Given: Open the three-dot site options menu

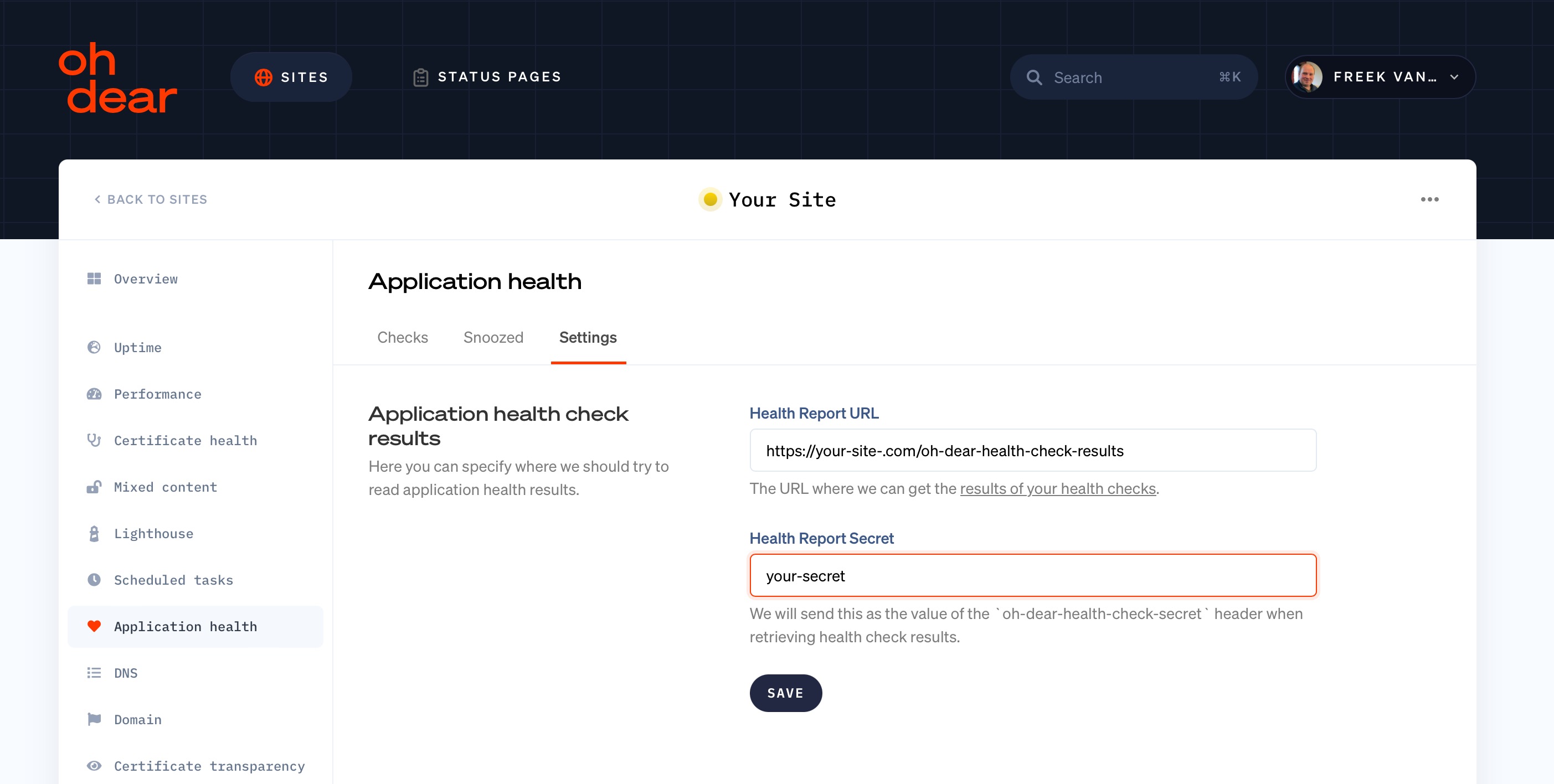Looking at the screenshot, I should point(1430,199).
